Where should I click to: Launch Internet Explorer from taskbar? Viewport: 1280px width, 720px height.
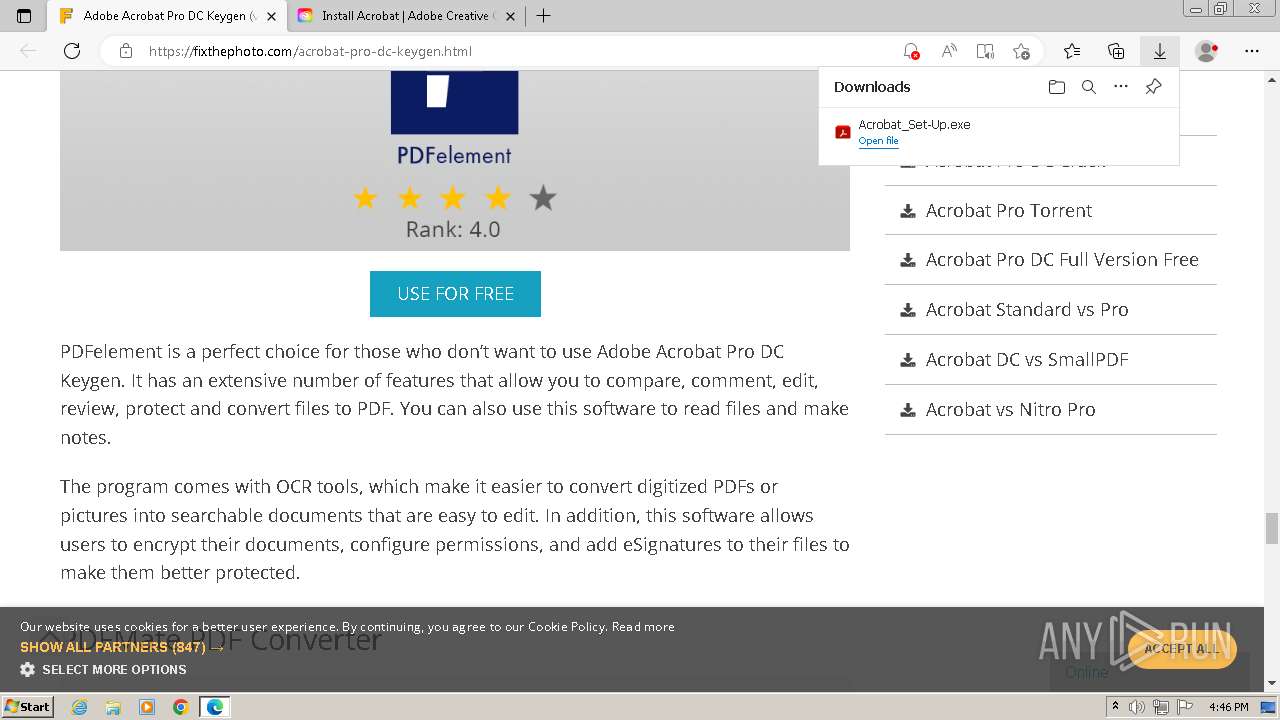click(x=80, y=707)
